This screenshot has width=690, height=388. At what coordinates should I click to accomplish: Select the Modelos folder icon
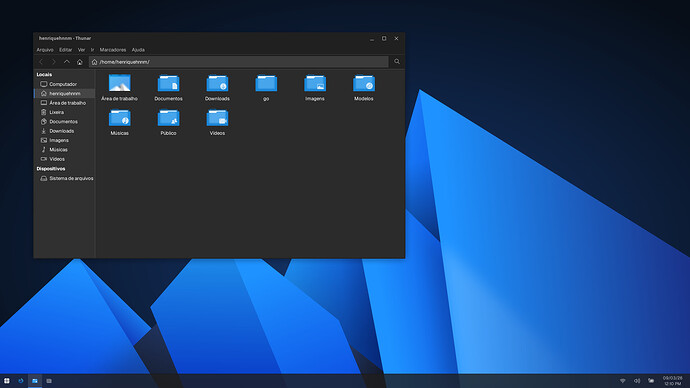(364, 83)
